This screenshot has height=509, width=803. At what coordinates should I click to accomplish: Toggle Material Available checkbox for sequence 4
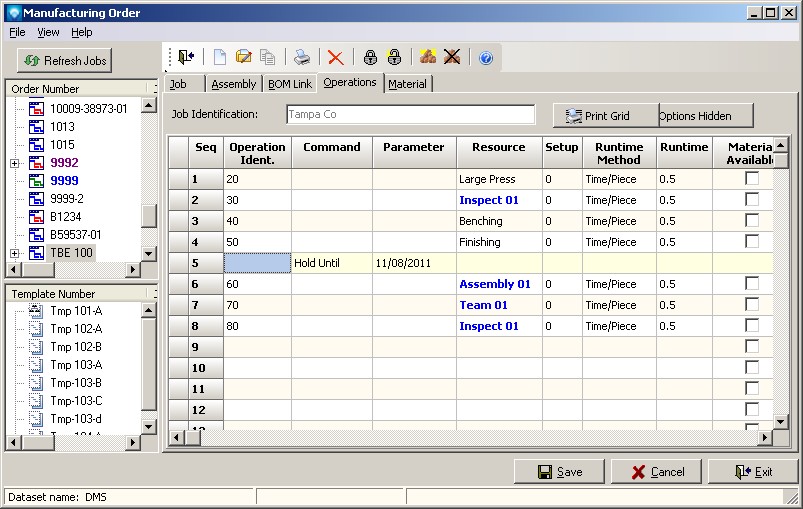point(752,242)
